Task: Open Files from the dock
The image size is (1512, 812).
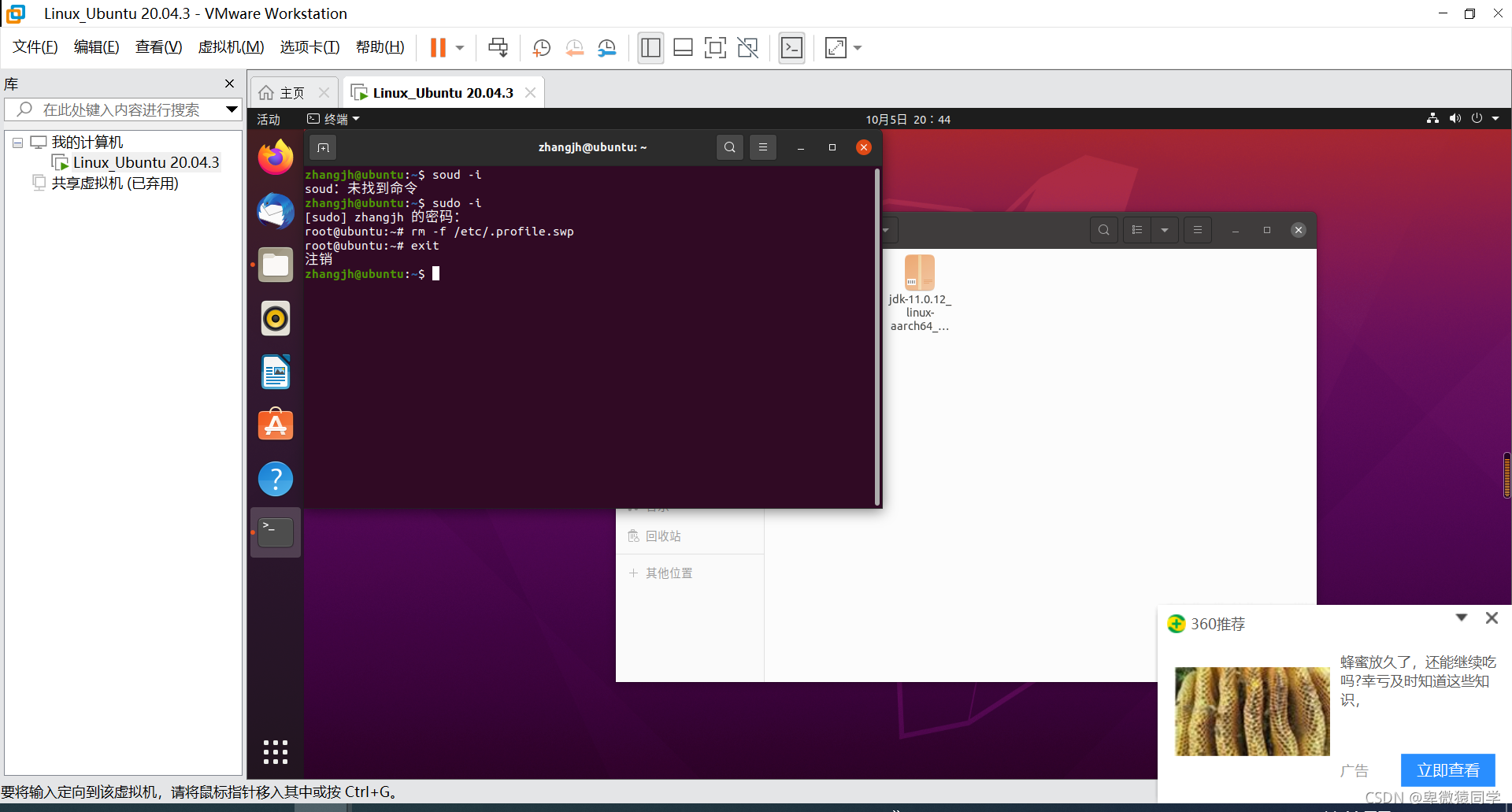Action: tap(276, 265)
